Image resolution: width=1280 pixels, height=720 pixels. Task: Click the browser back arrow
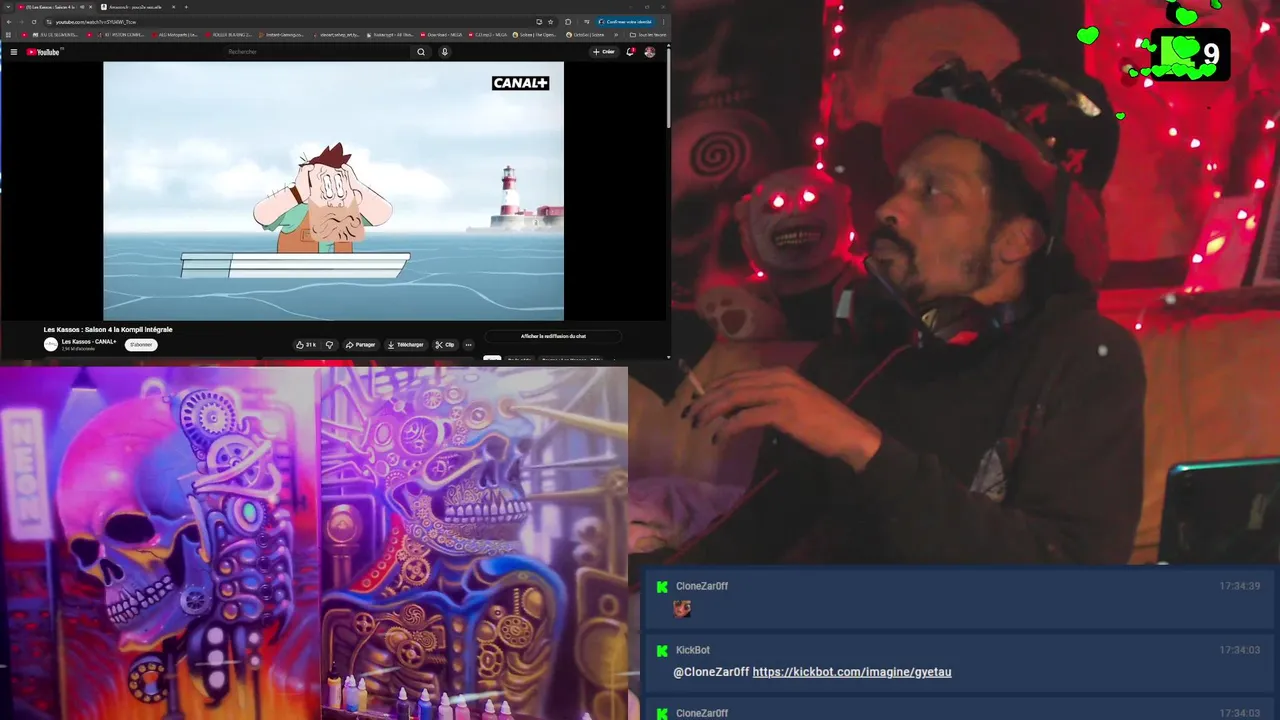point(9,22)
